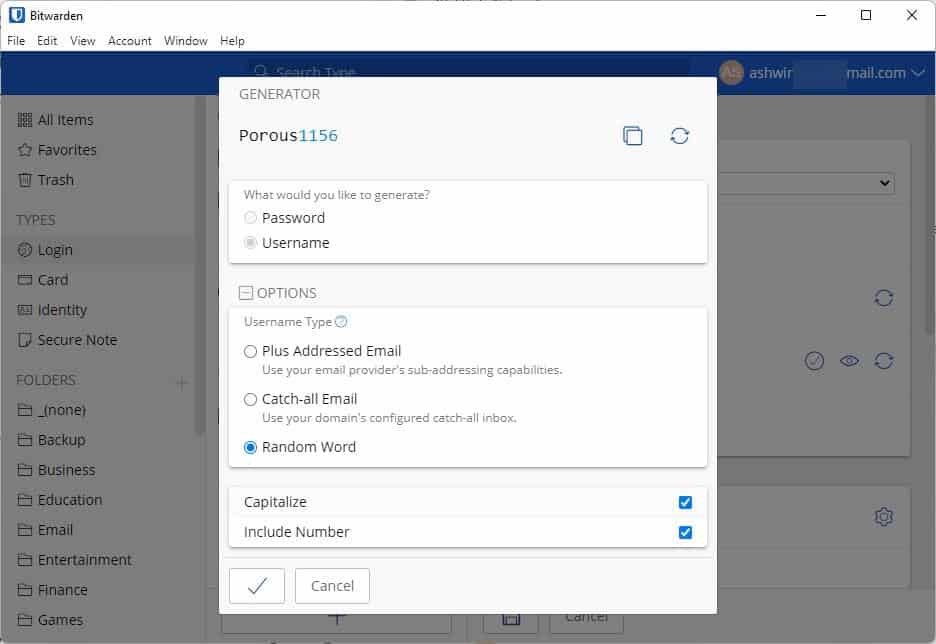Filter by Secure Note type
This screenshot has width=936, height=644.
[77, 340]
